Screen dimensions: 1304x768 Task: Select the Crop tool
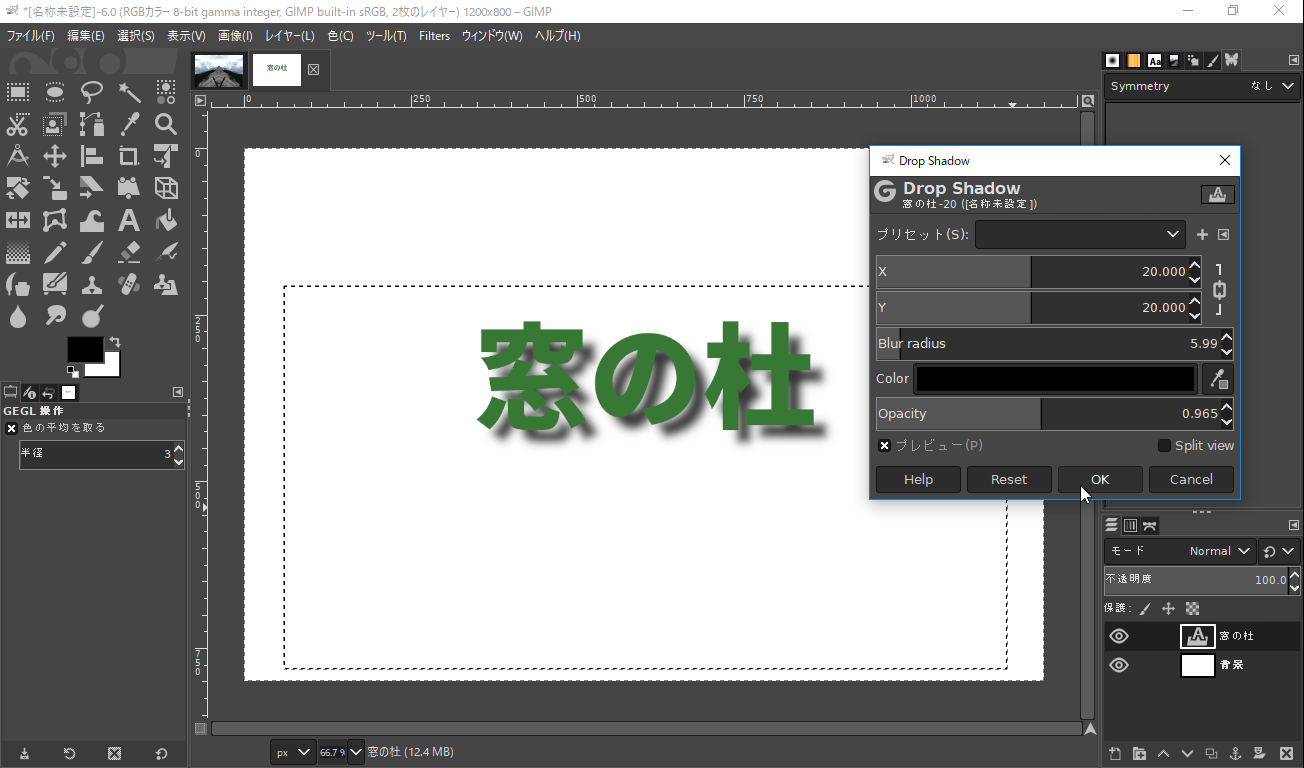(x=128, y=156)
